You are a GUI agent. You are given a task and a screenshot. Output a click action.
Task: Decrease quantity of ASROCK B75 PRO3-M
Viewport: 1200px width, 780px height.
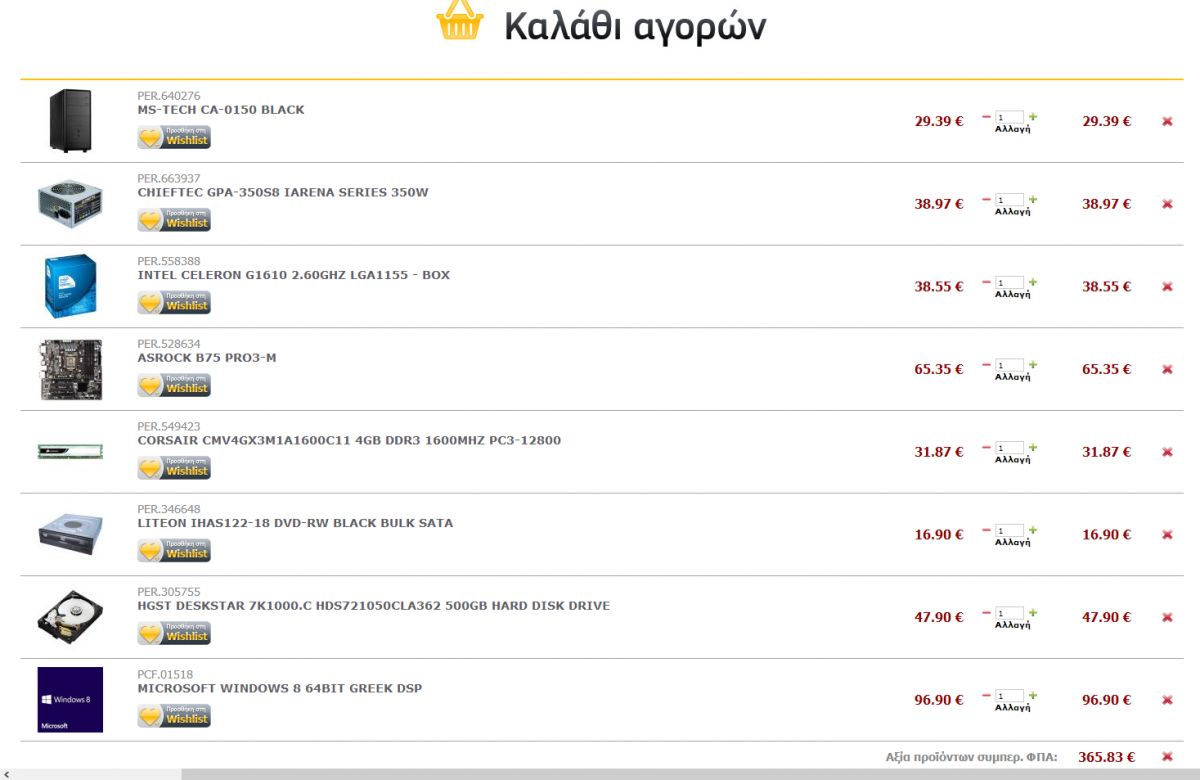(986, 365)
